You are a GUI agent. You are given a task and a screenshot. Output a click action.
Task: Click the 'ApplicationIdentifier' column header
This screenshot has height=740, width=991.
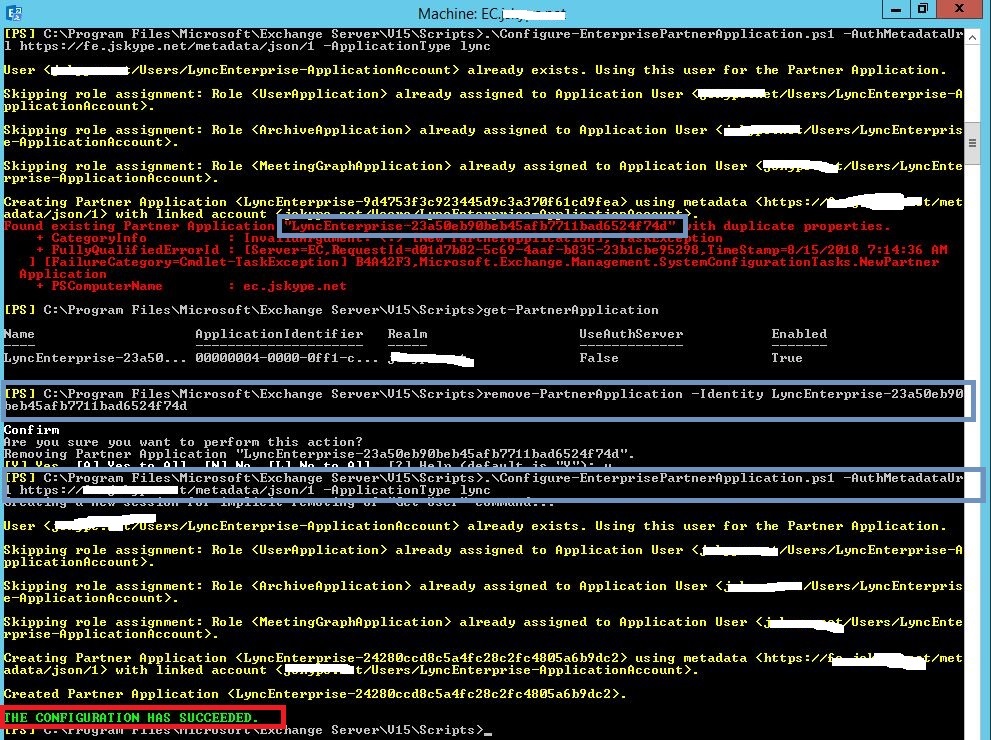tap(279, 334)
